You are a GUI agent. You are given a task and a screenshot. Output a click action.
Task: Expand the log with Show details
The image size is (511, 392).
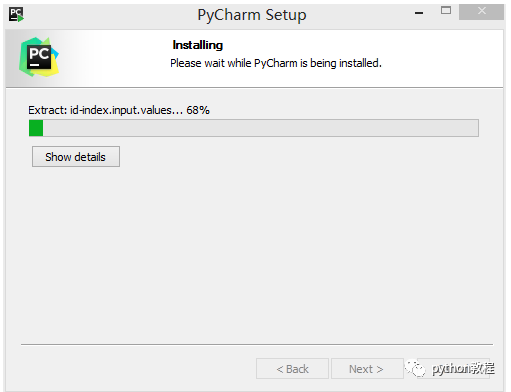(76, 157)
